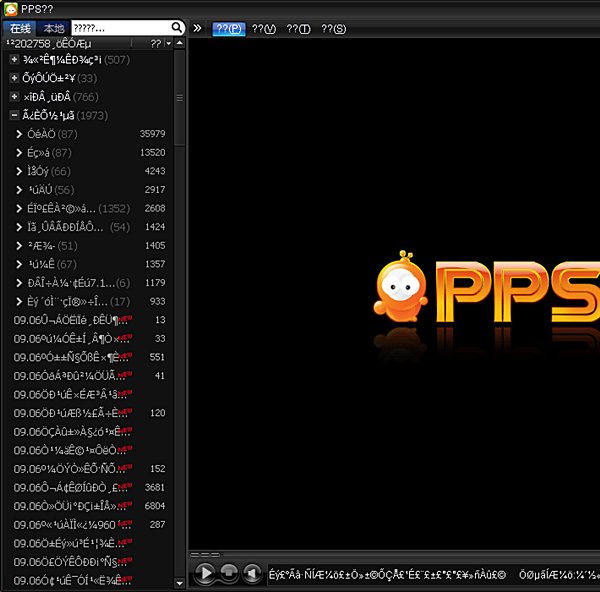
Task: Click the playback progress slider handle
Action: coord(205,554)
